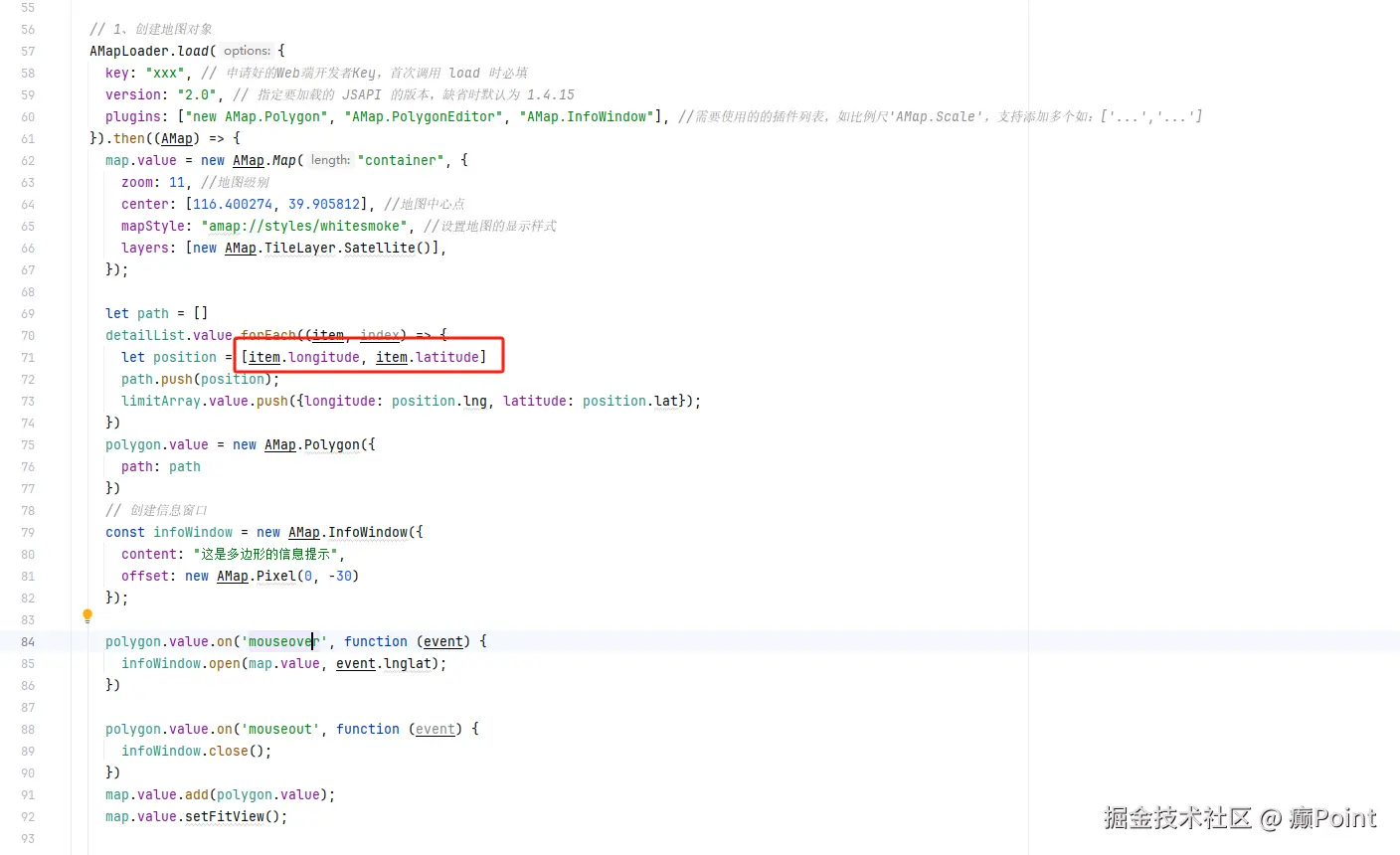Click detailList.value on line 70

tap(169, 335)
